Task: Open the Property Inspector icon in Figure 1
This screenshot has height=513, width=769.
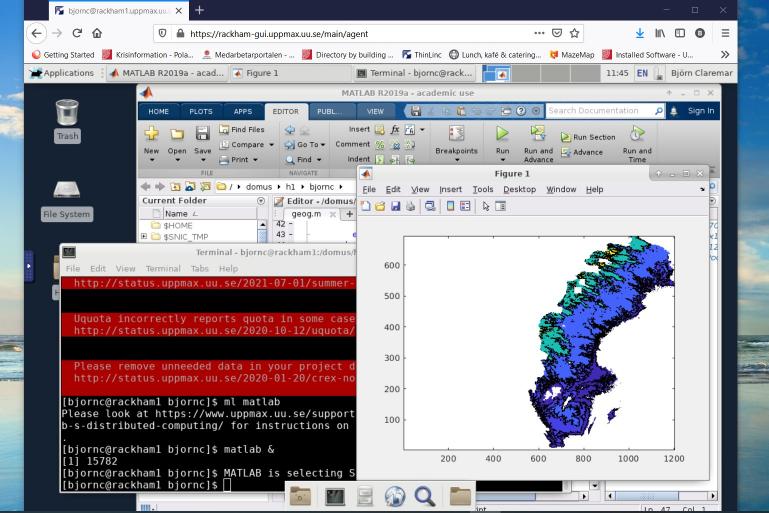Action: (500, 206)
